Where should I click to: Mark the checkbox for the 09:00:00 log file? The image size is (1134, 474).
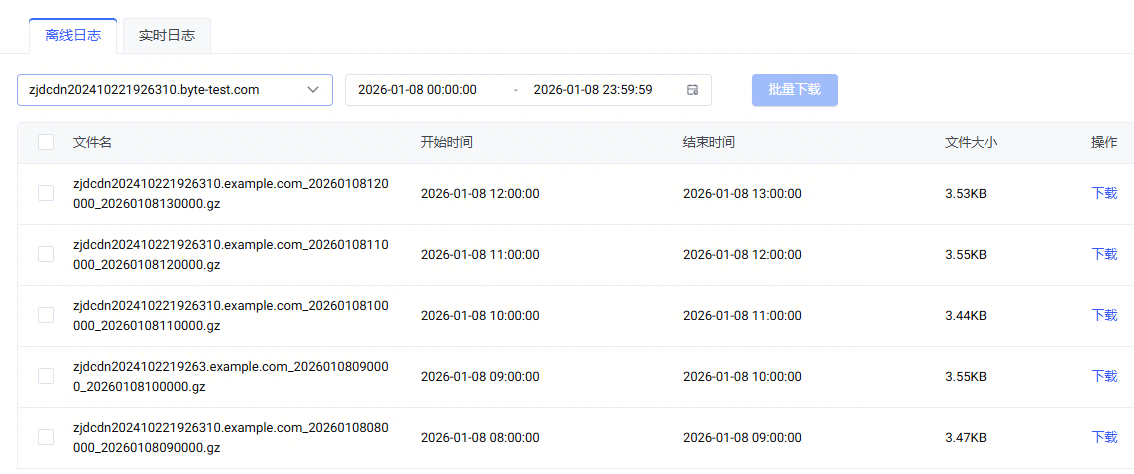point(46,376)
